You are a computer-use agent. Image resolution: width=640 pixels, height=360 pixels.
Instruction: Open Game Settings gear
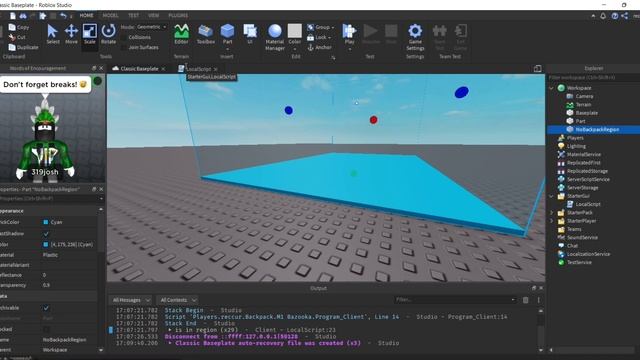[x=415, y=37]
